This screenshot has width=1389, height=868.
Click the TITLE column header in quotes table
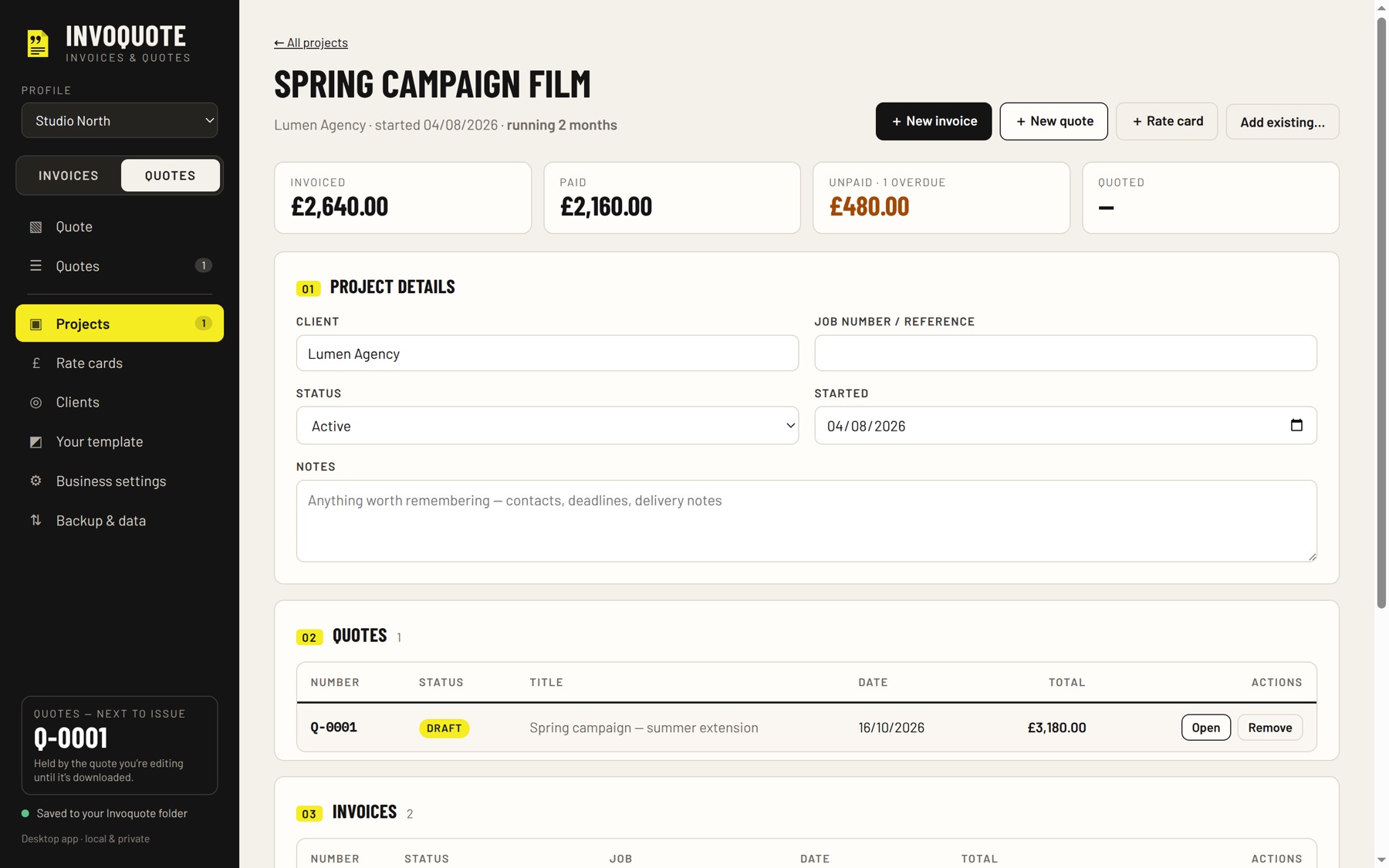click(546, 682)
